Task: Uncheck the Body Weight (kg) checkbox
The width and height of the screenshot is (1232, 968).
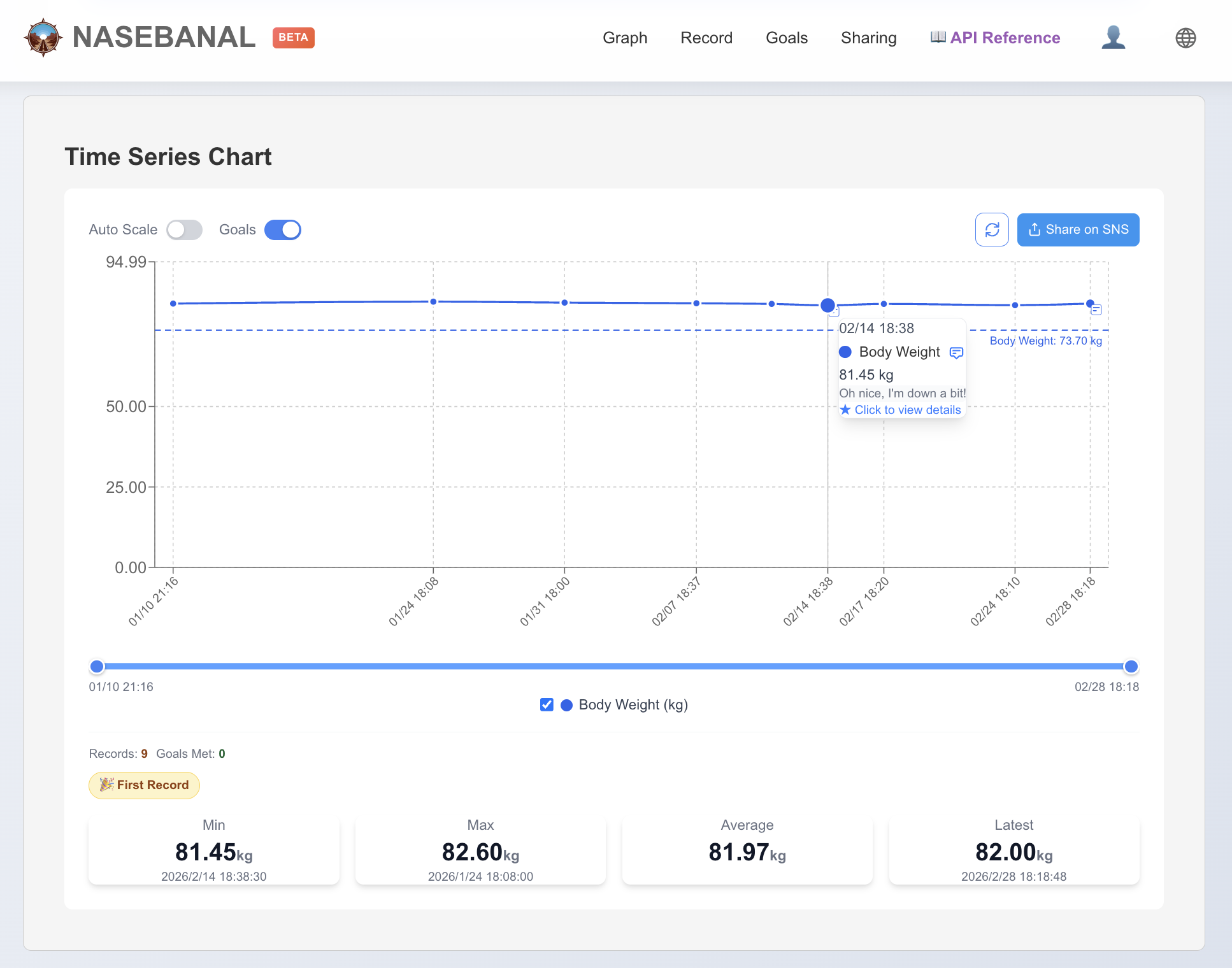Action: point(547,705)
